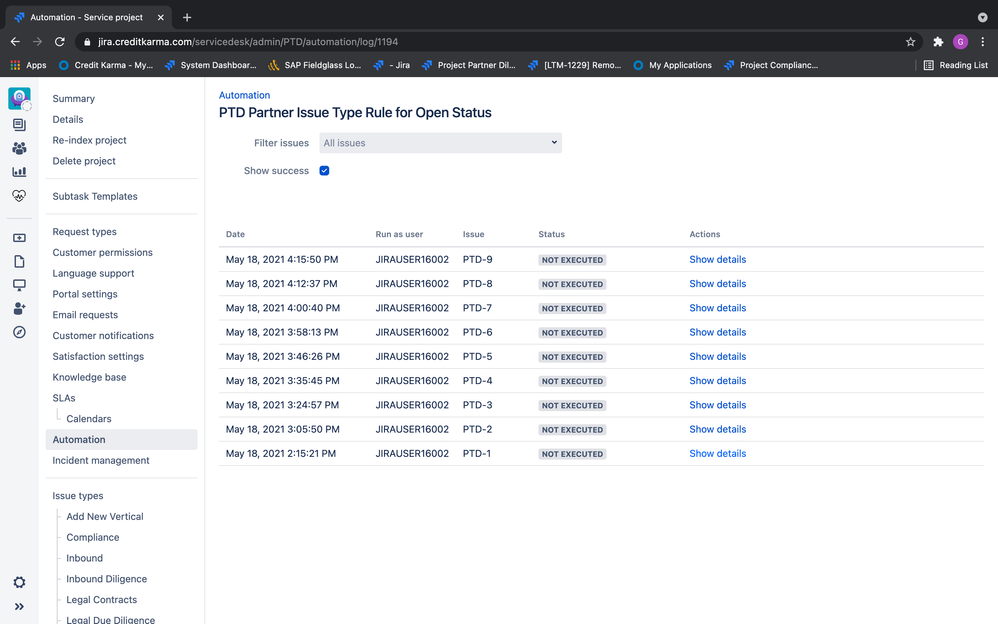The height and width of the screenshot is (624, 998).
Task: Click the project health monitor heart icon
Action: pyautogui.click(x=19, y=196)
